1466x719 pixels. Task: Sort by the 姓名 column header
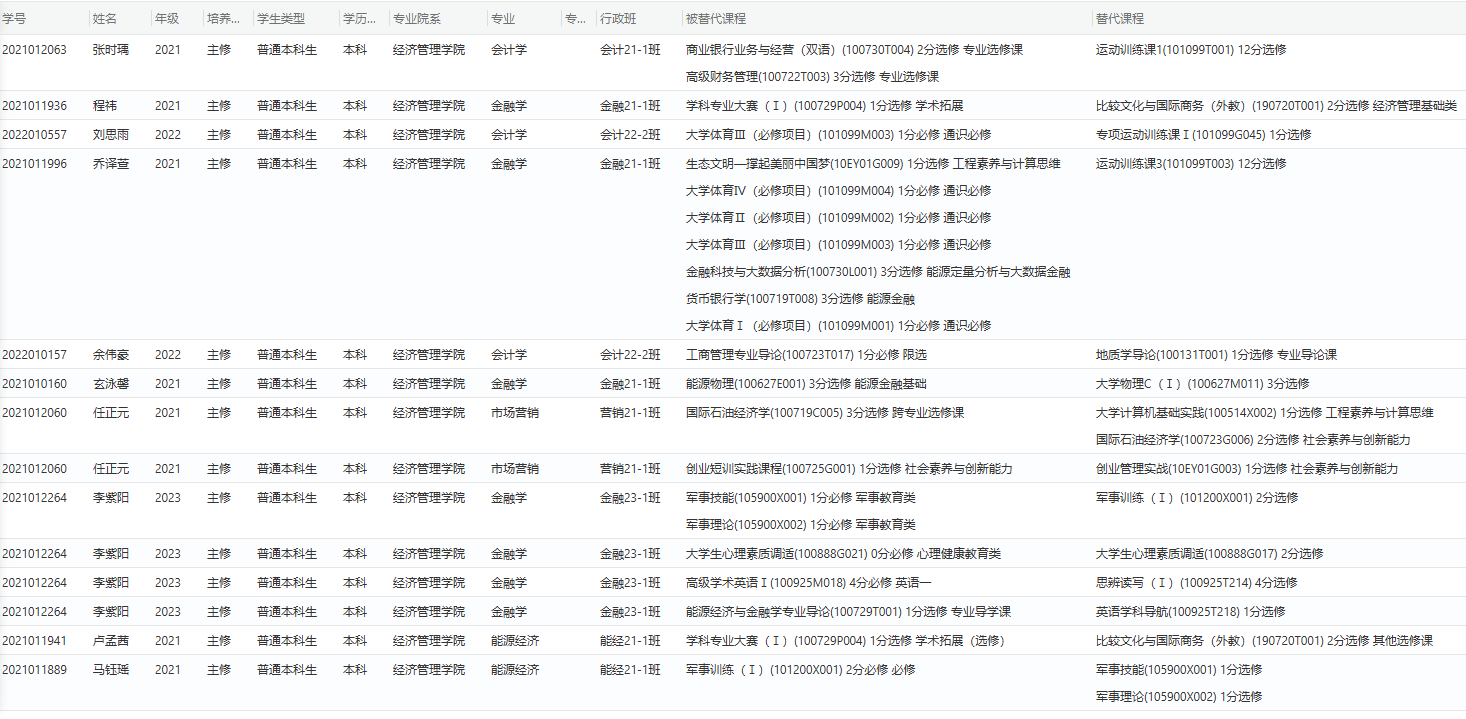[104, 19]
